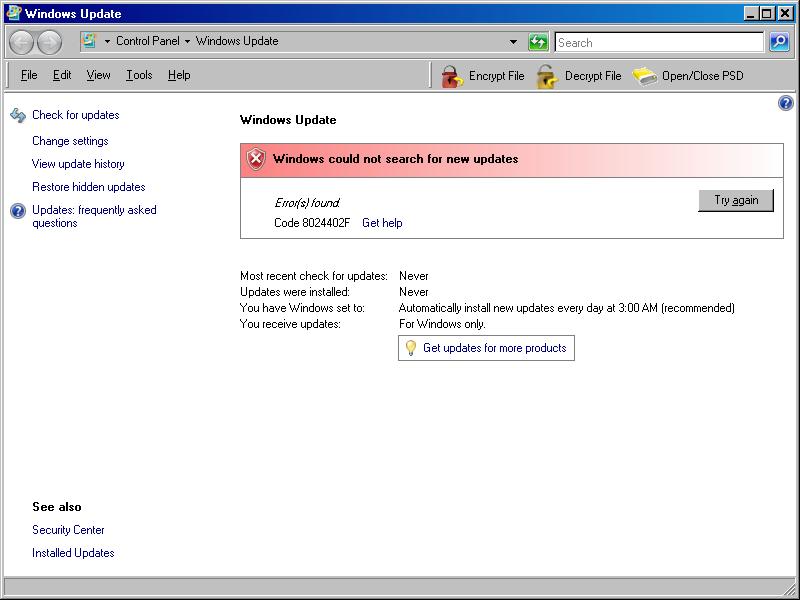Click the Decrypt File yellow padlock icon
The height and width of the screenshot is (600, 800).
[x=545, y=75]
